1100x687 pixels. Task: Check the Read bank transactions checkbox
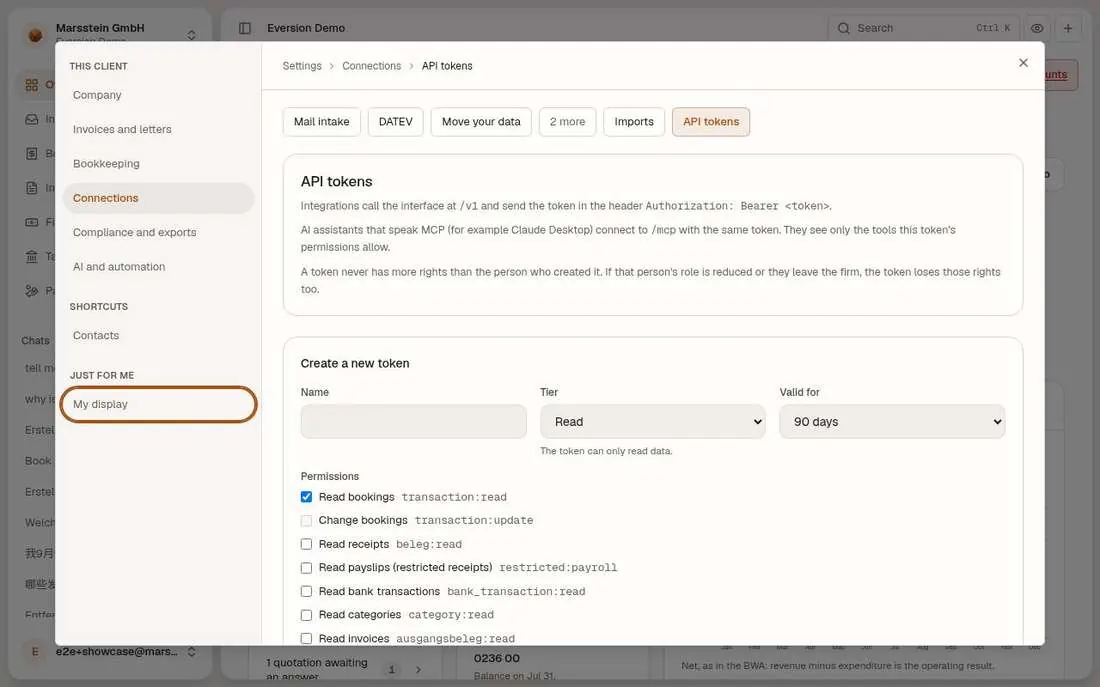(307, 592)
